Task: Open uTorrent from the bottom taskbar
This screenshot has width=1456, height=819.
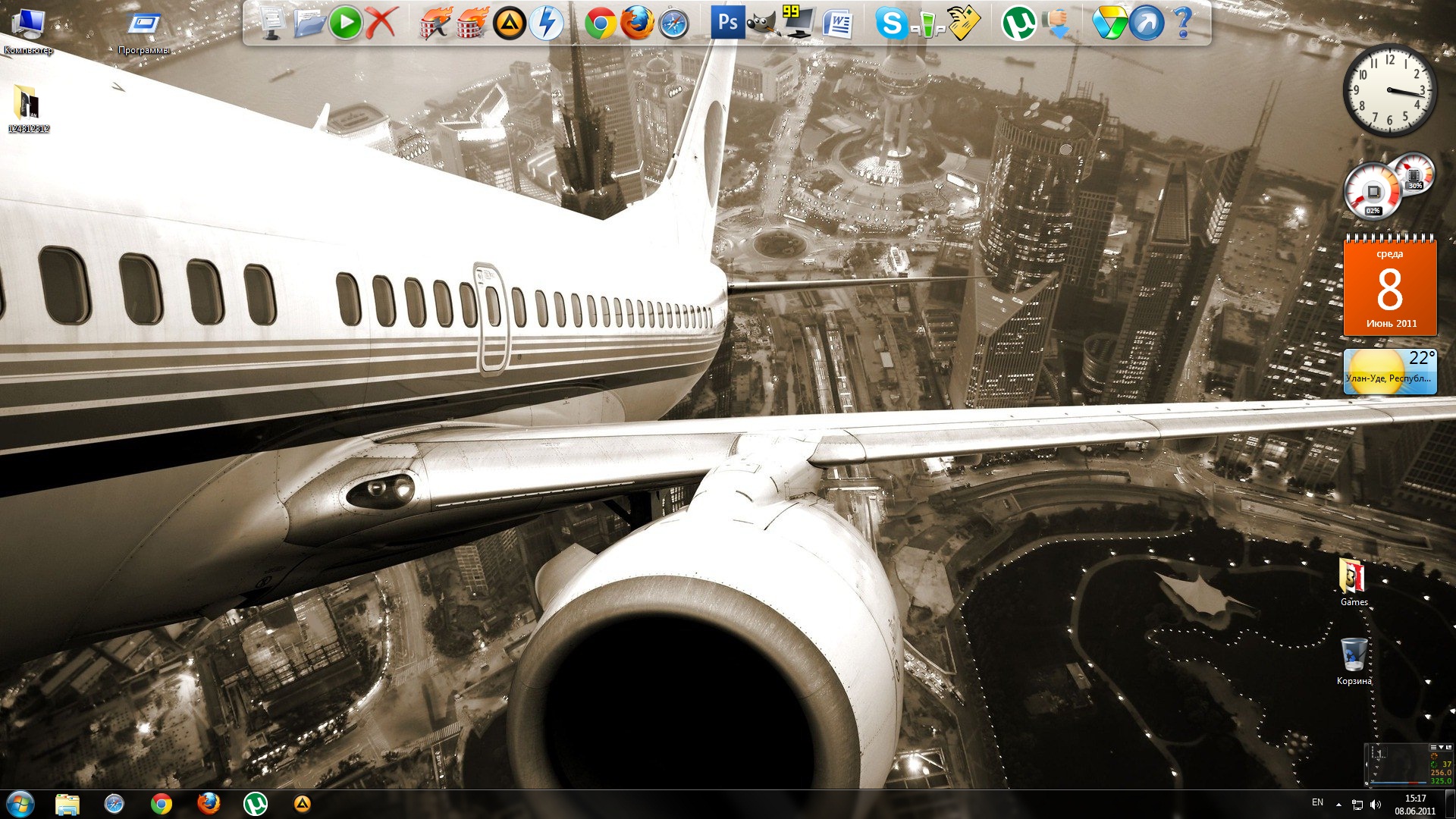Action: click(256, 804)
